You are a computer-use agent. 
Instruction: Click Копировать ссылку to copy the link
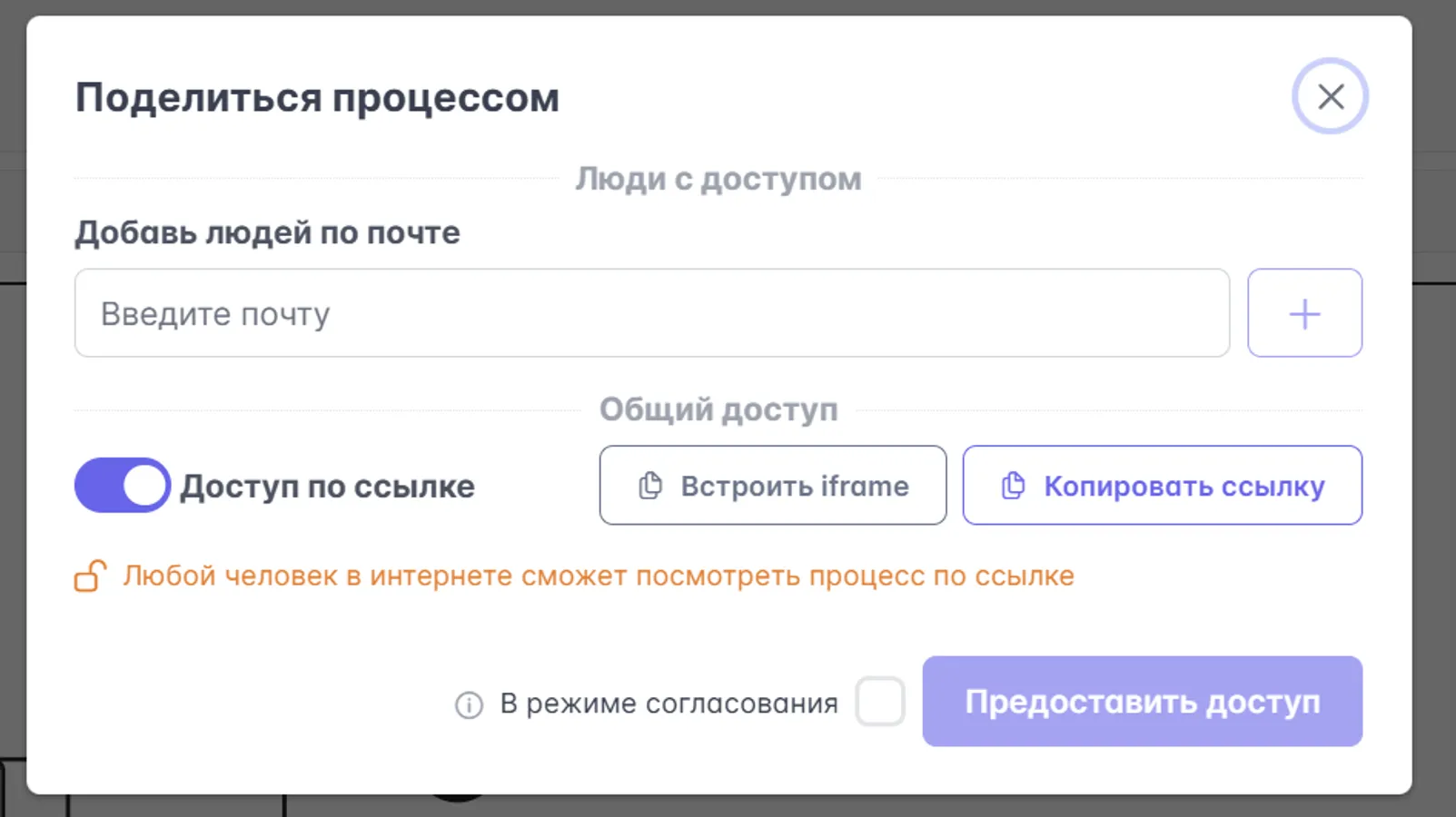(1162, 486)
